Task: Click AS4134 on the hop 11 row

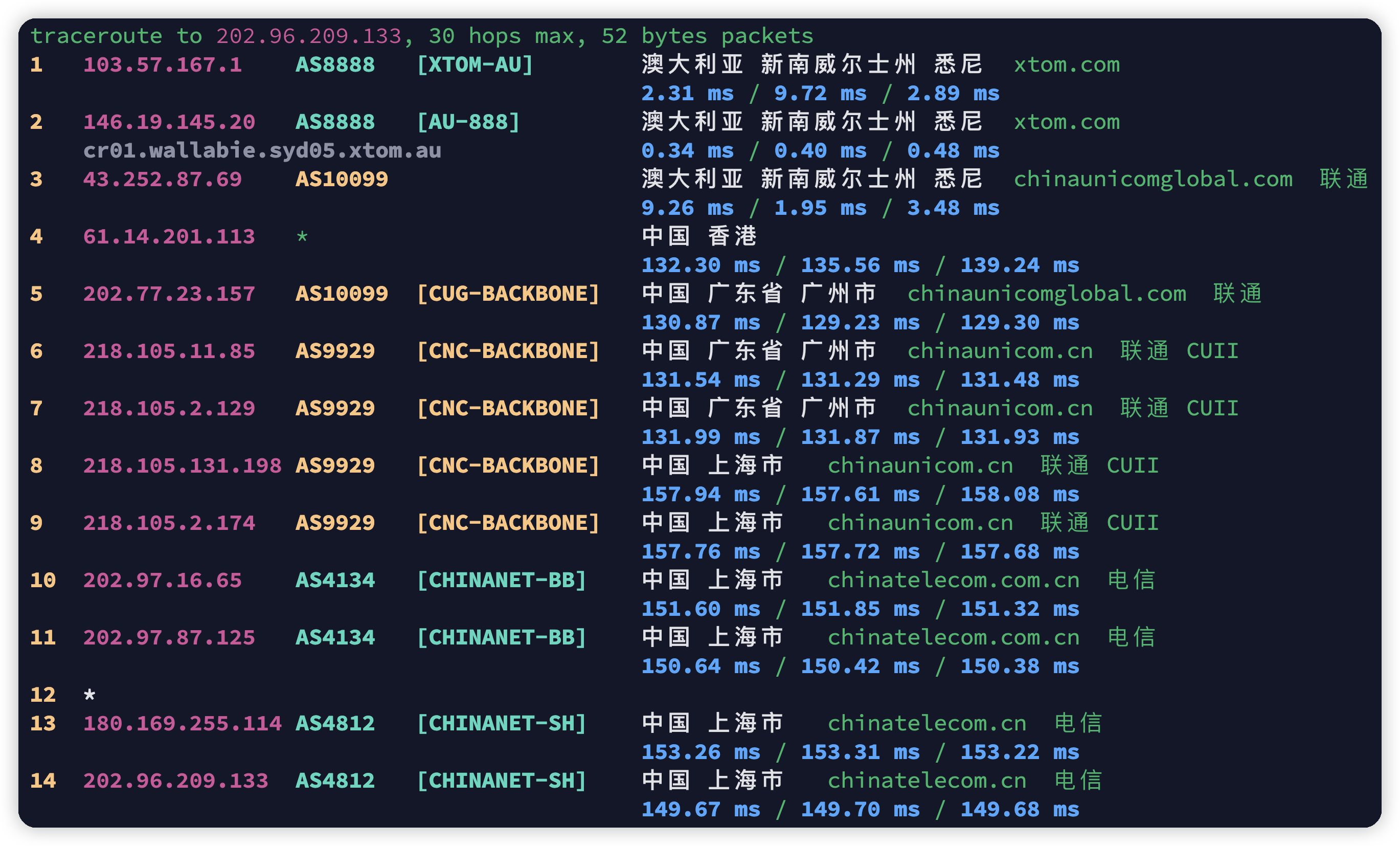Action: (335, 638)
